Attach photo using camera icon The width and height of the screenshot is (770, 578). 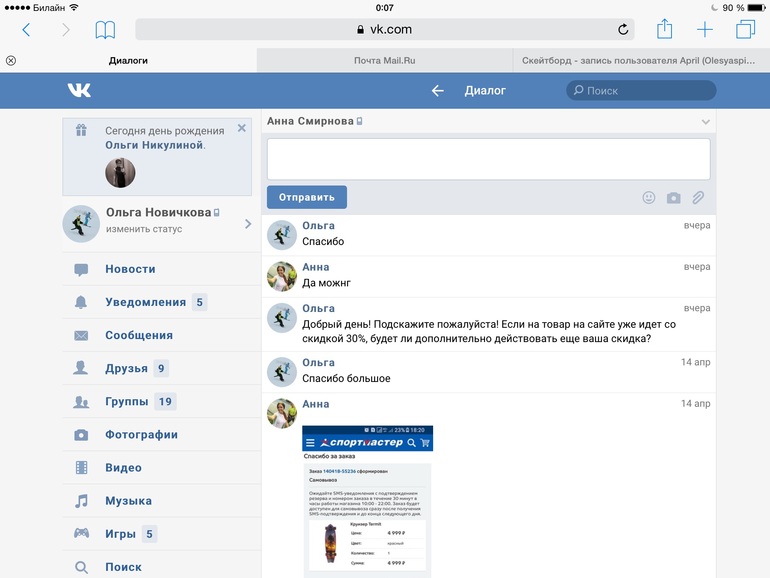pos(674,198)
